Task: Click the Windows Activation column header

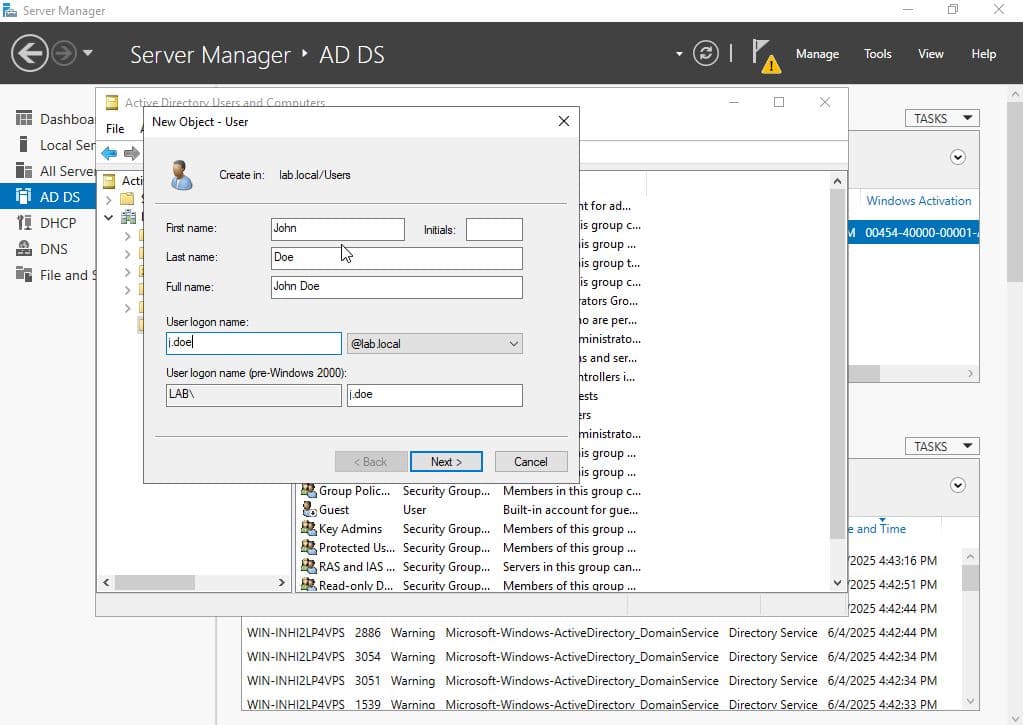Action: [918, 201]
